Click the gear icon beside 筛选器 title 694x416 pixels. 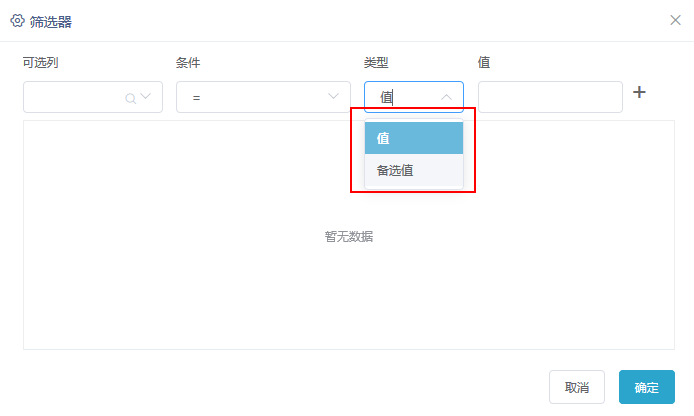point(17,21)
